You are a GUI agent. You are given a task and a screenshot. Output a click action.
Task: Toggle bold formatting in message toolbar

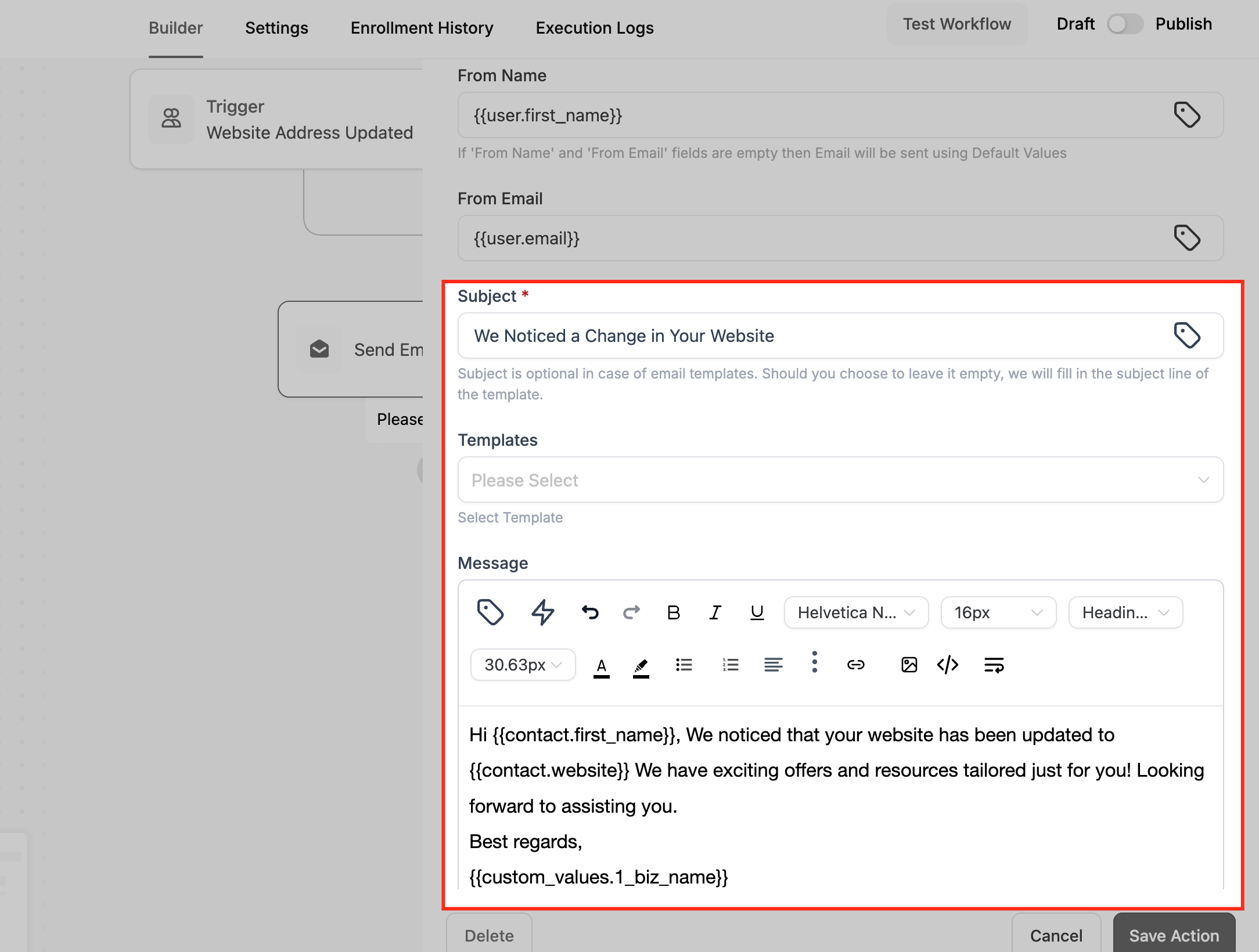673,612
